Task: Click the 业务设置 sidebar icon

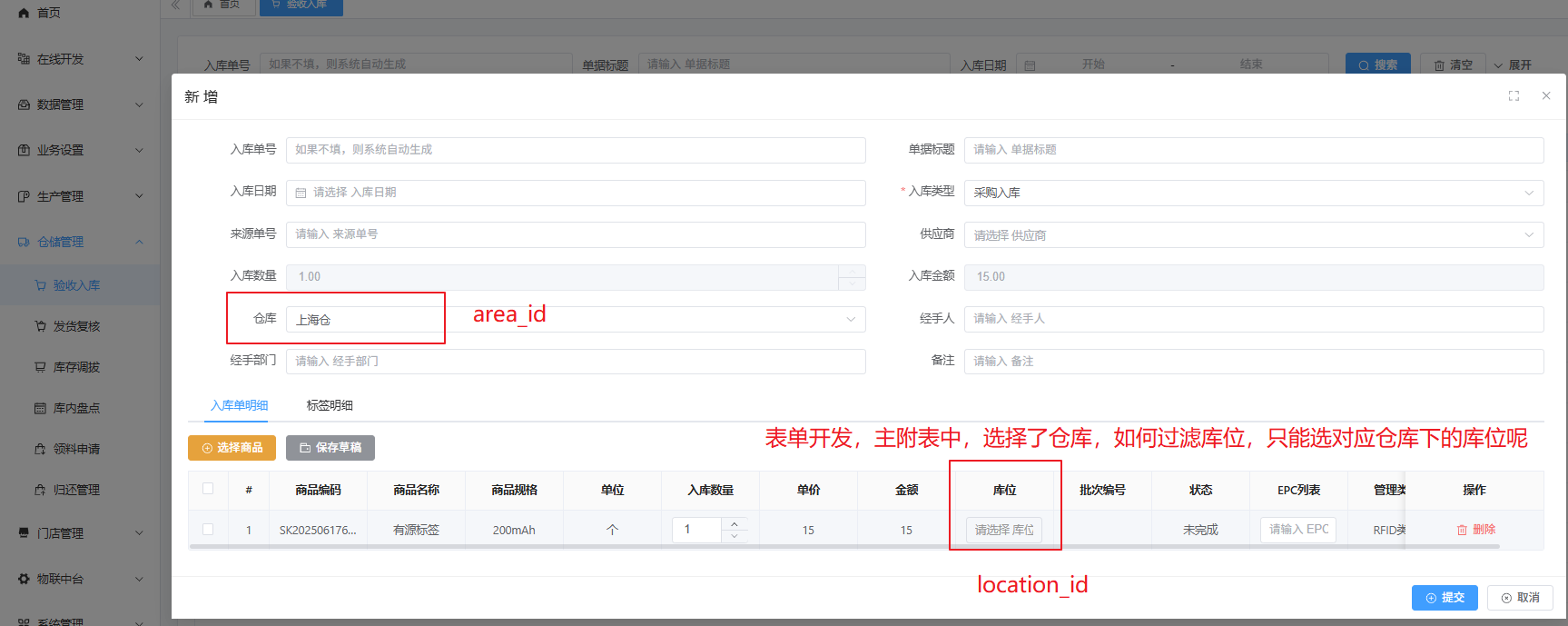Action: click(24, 150)
